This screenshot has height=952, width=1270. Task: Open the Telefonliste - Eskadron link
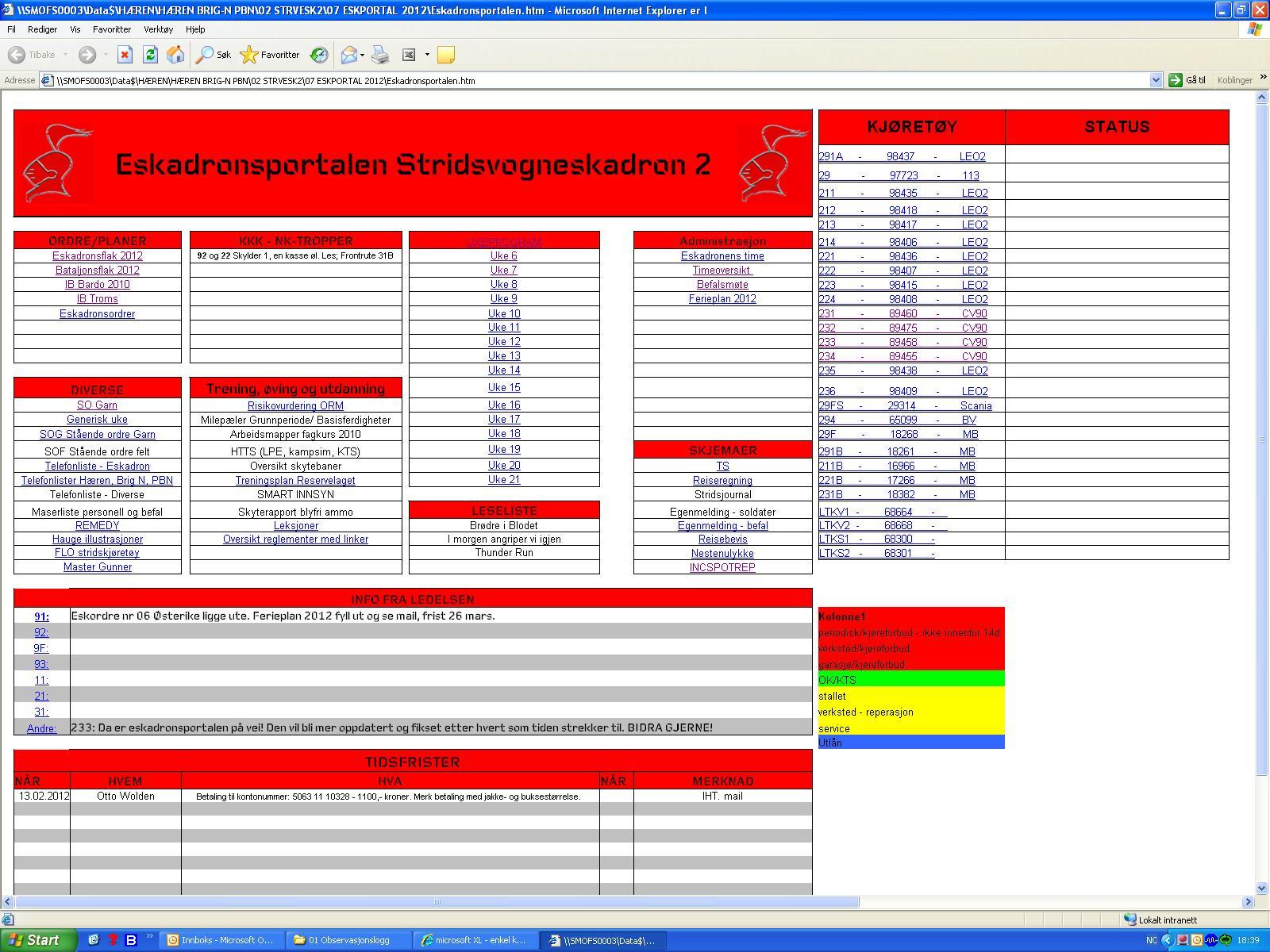[x=97, y=466]
